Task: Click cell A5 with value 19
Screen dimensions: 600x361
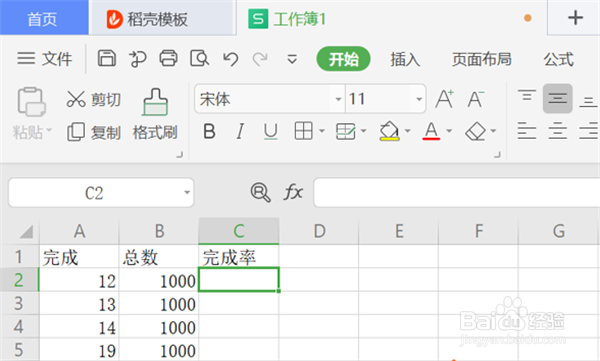Action: point(79,350)
